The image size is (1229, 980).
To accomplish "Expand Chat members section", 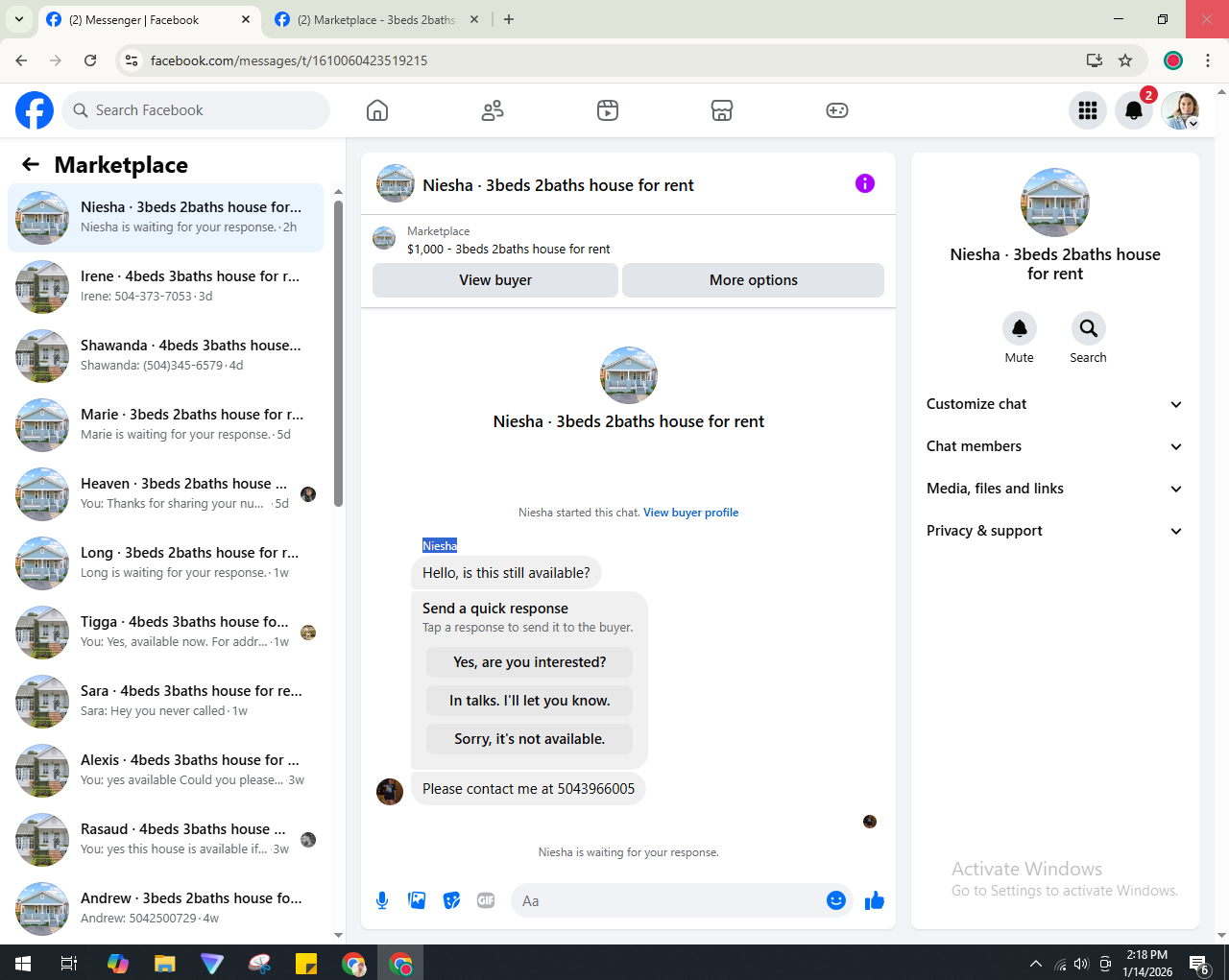I will pyautogui.click(x=1054, y=446).
